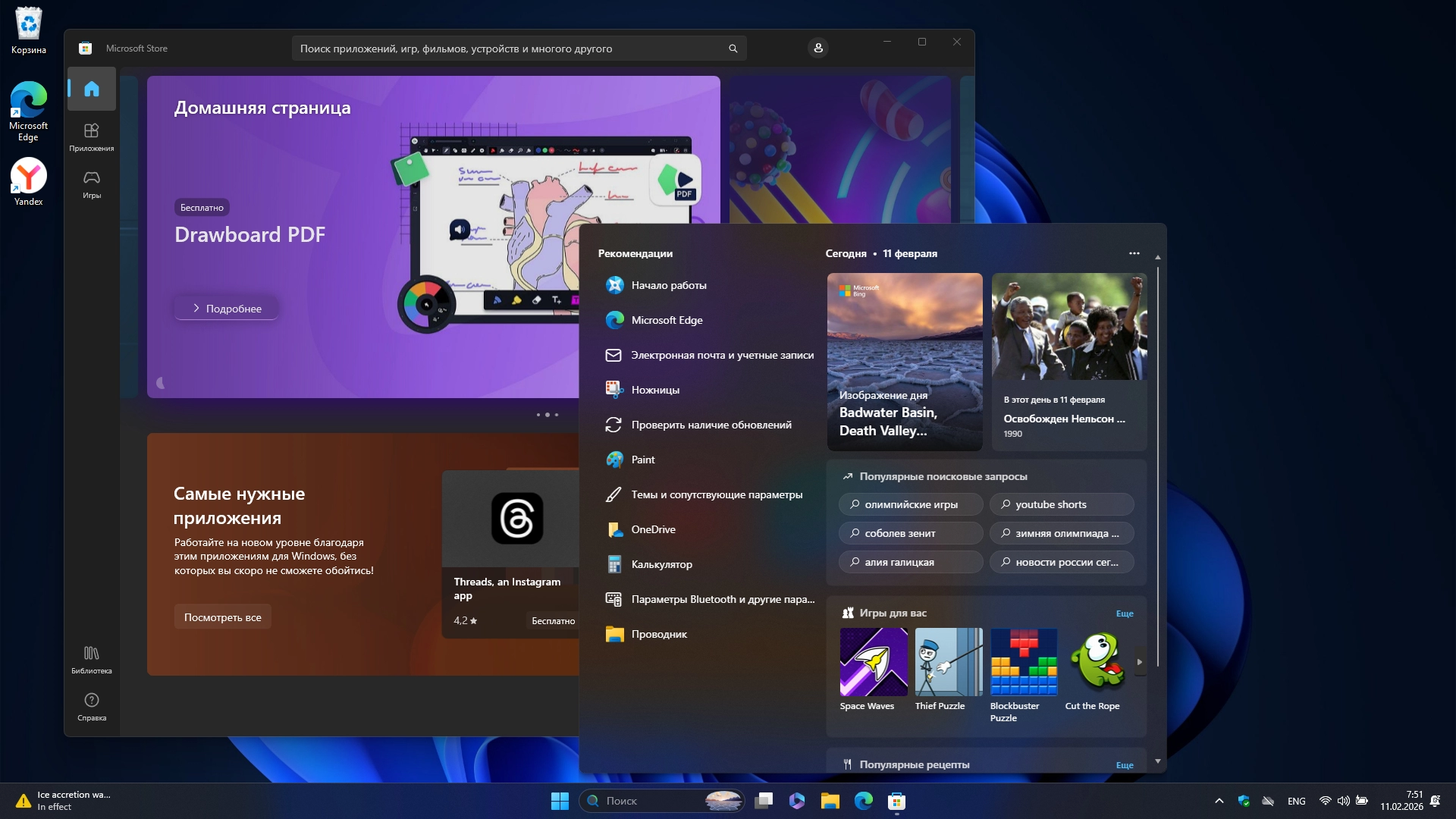Open Apps section in Store sidebar

[92, 136]
